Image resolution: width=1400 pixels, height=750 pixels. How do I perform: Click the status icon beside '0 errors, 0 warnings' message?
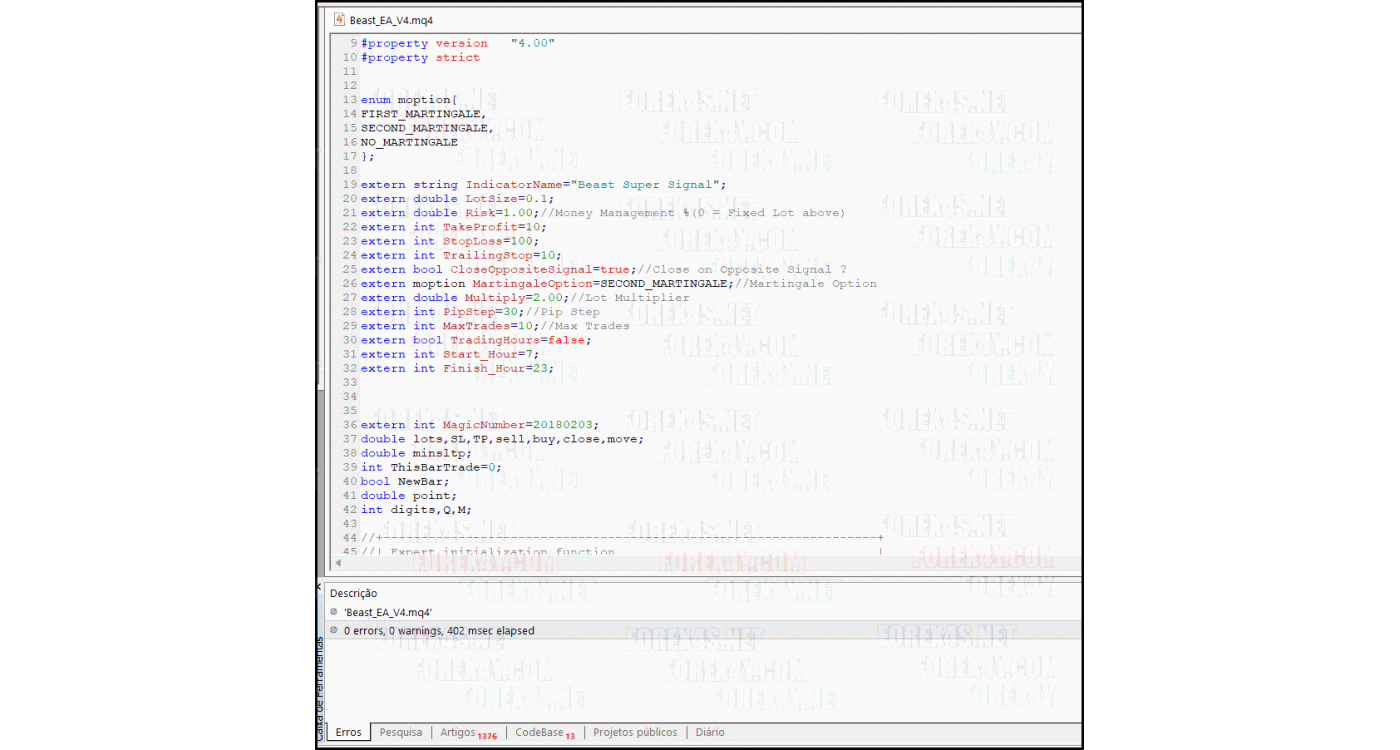pyautogui.click(x=333, y=630)
